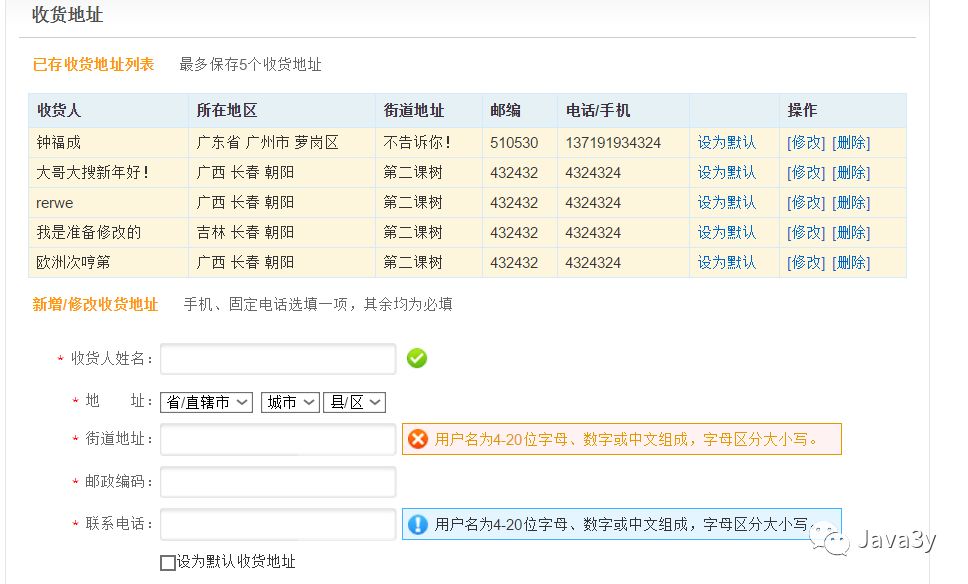Set 我是准备修改的 address as default
The image size is (968, 584).
coord(727,233)
